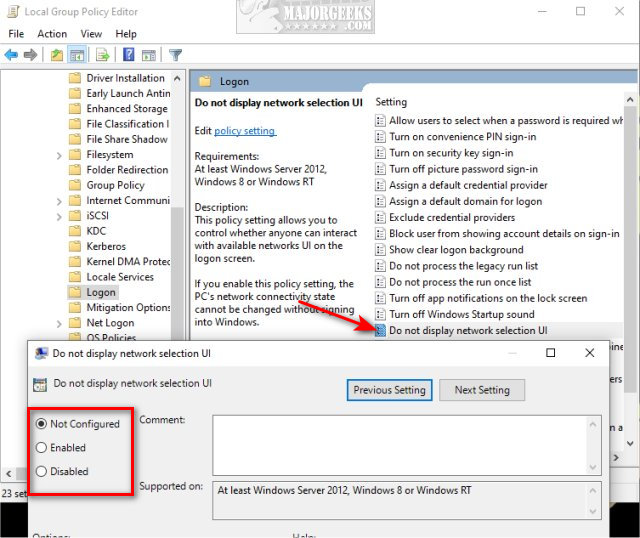Click the Forward arrow toolbar icon
The width and height of the screenshot is (640, 538).
(x=31, y=54)
